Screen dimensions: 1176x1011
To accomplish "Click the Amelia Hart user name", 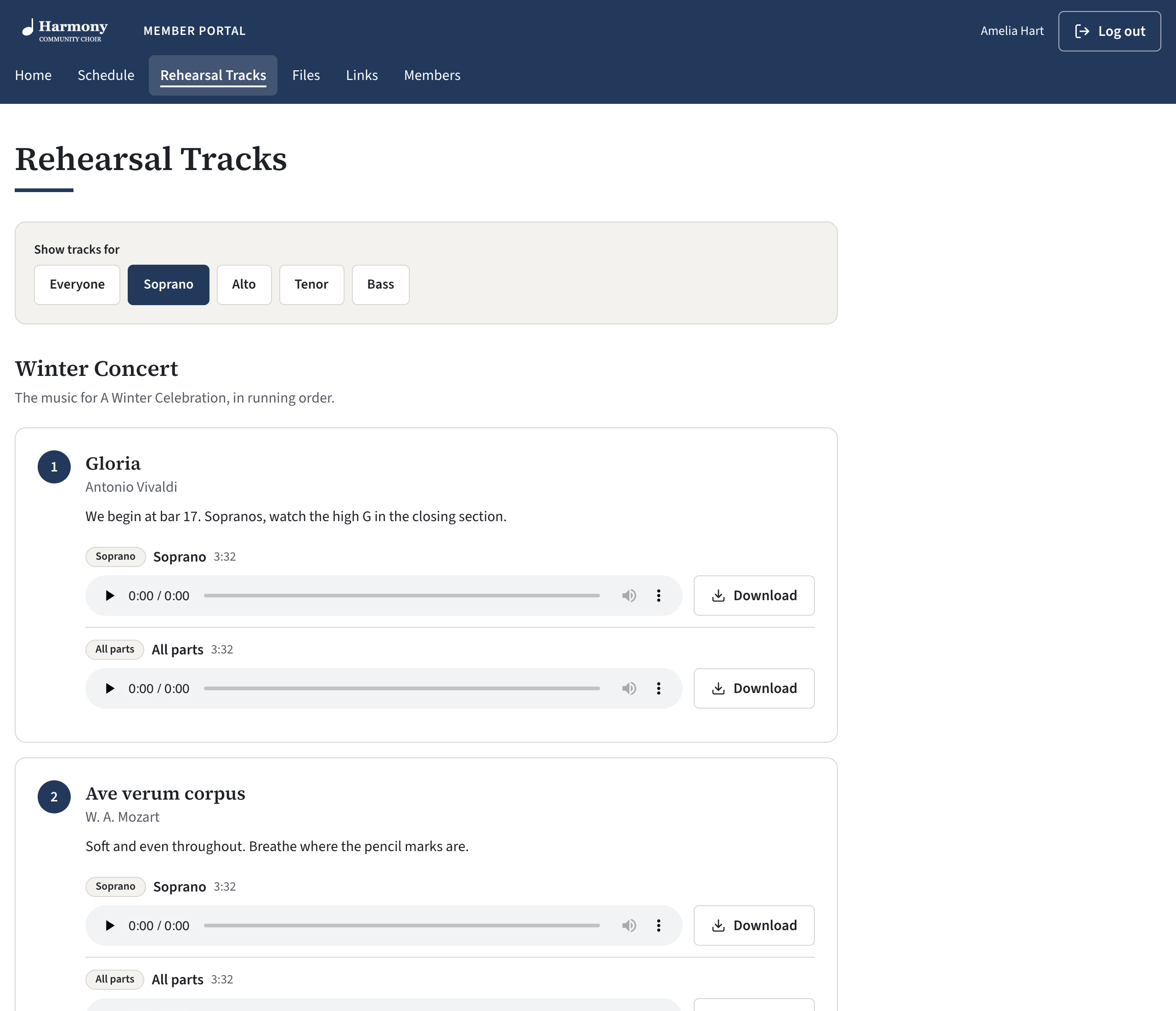I will tap(1012, 31).
